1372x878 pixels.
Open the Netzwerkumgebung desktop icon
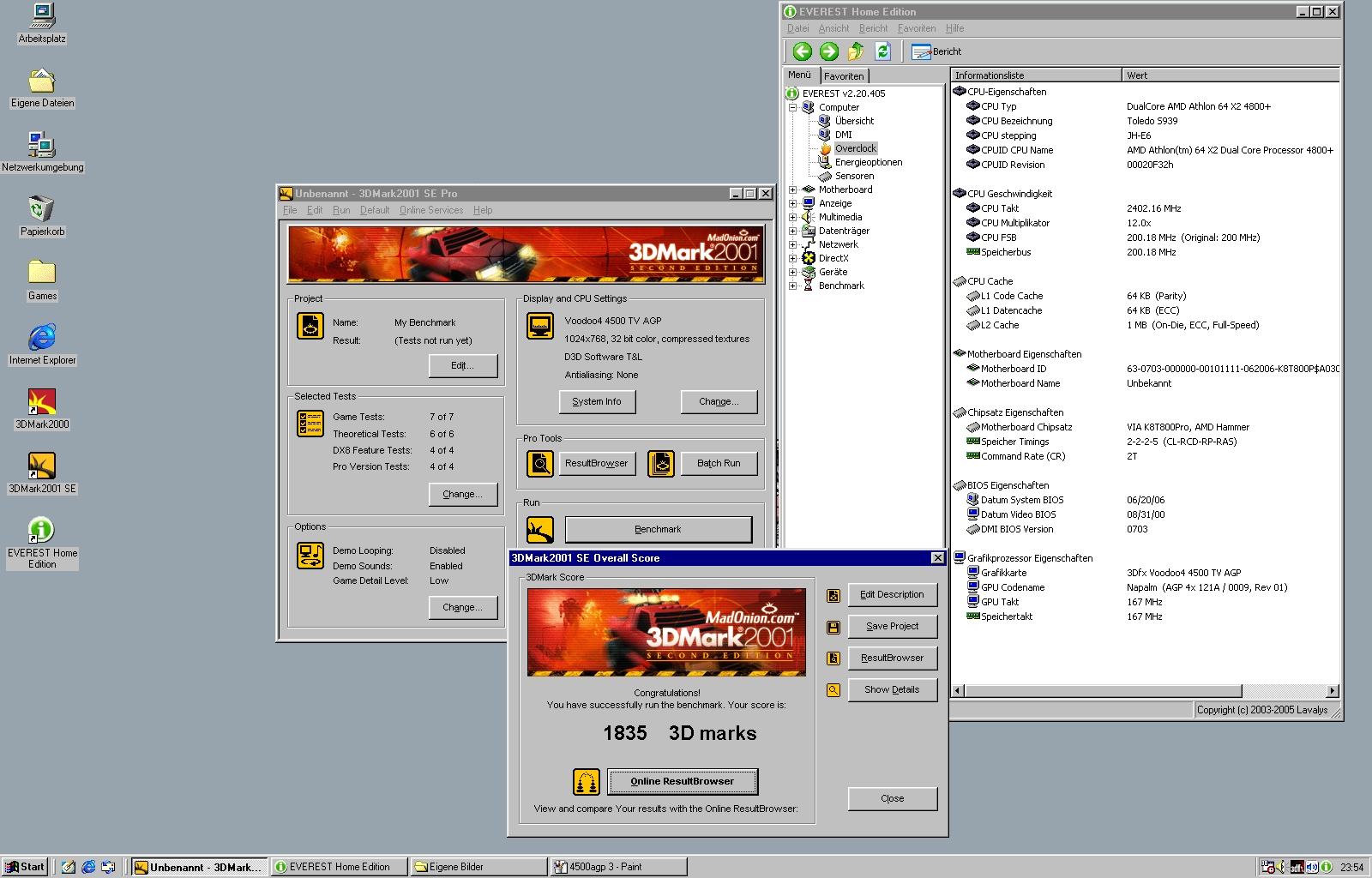[42, 153]
